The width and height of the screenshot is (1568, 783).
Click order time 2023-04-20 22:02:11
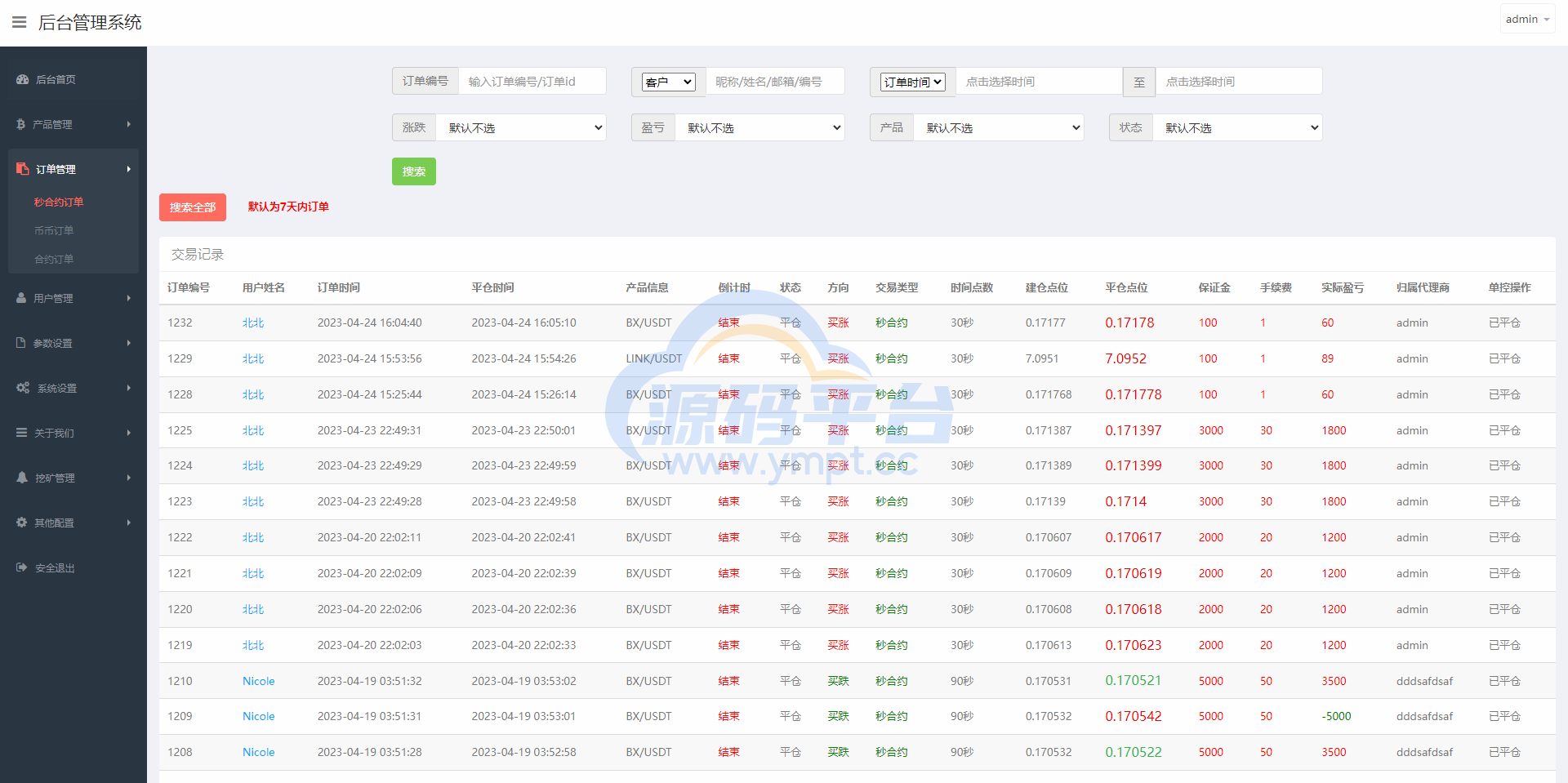370,537
